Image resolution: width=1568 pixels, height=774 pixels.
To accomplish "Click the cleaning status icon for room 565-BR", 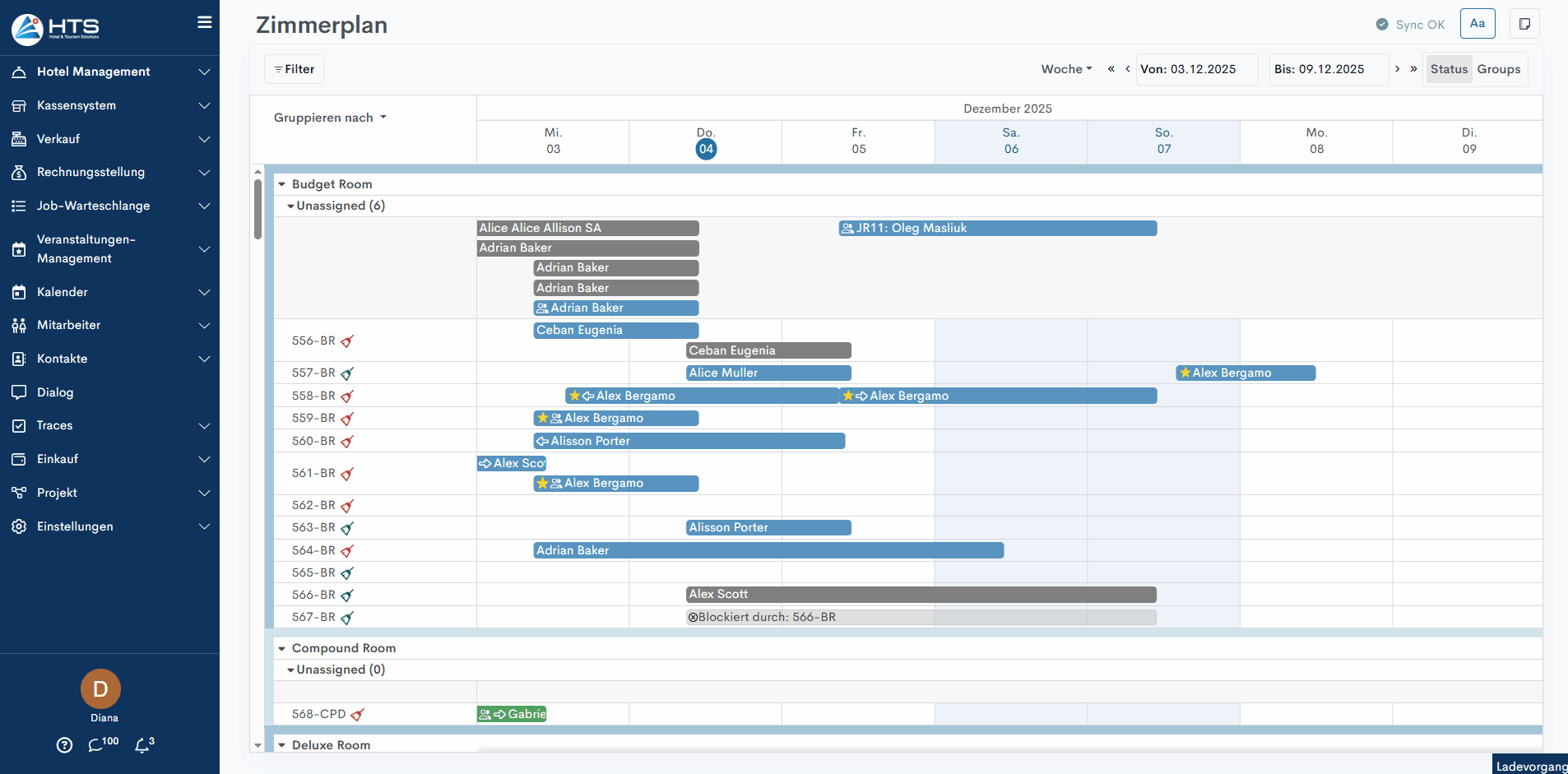I will 347,573.
